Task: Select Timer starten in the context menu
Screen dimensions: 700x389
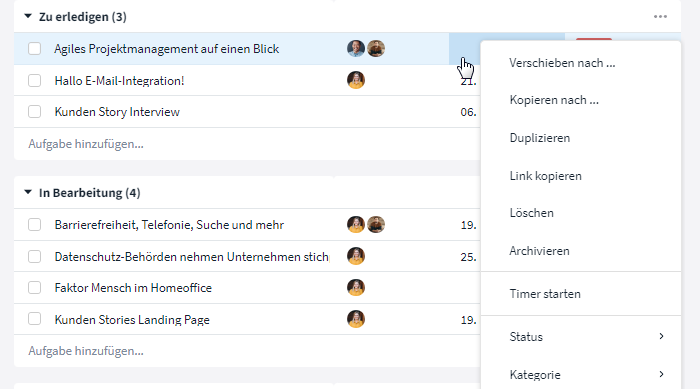Action: (545, 294)
